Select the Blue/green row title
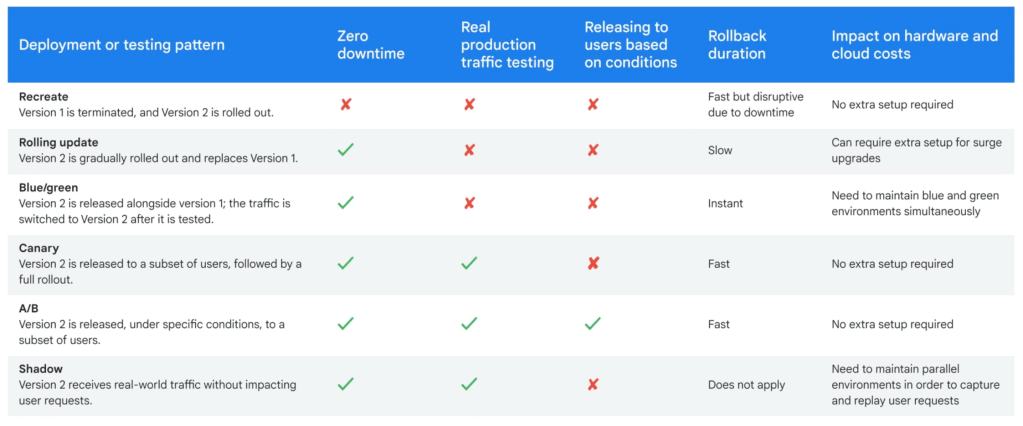 pos(48,187)
